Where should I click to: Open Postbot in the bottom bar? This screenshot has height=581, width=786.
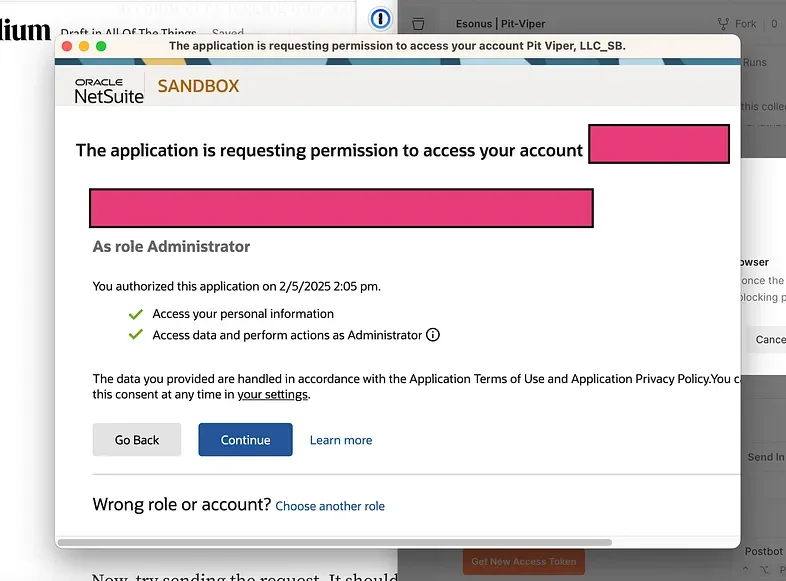pos(764,551)
